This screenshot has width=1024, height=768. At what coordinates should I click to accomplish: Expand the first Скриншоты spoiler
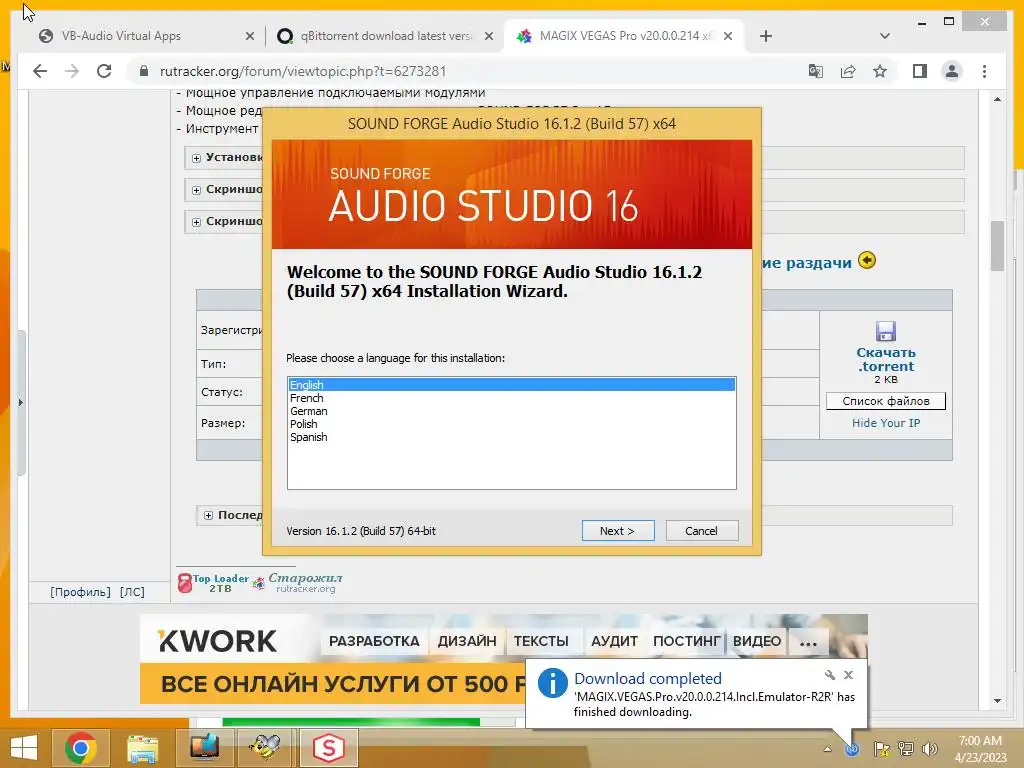click(197, 190)
